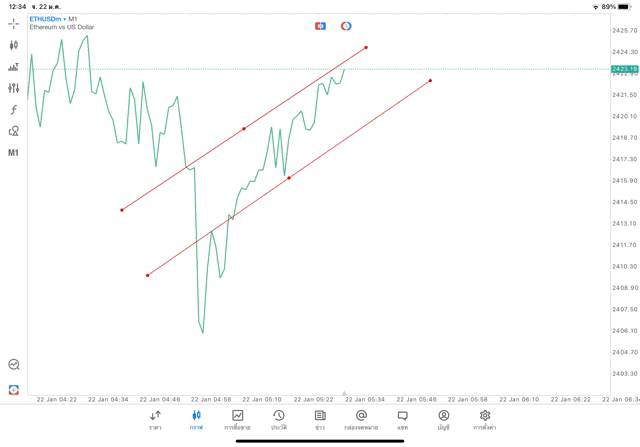Select the crosshair cursor tool
The image size is (640, 447).
coord(14,23)
